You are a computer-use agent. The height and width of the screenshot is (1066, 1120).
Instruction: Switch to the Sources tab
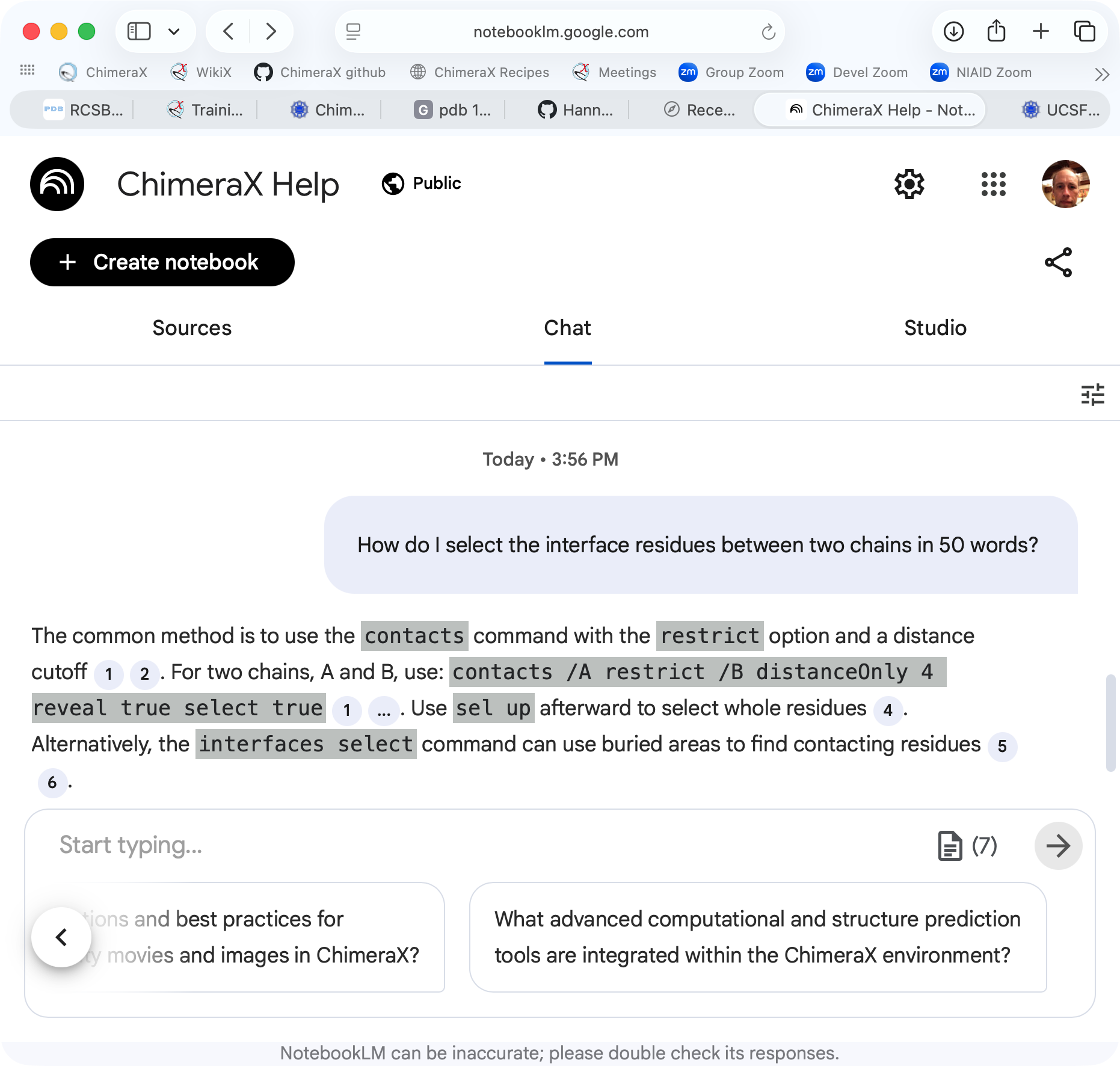[x=191, y=328]
